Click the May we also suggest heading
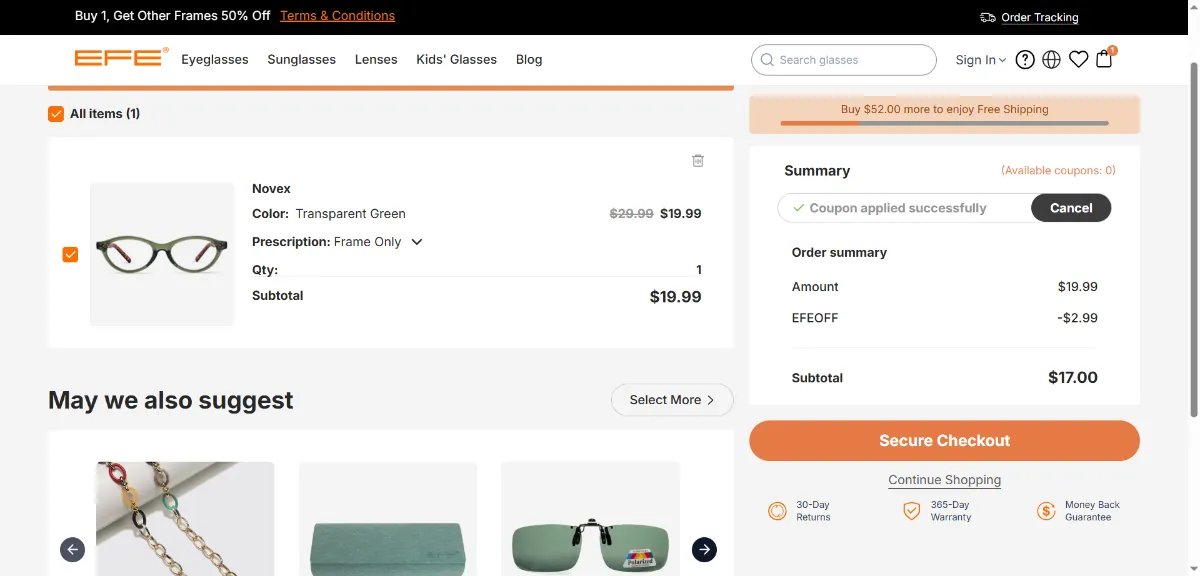 (171, 400)
